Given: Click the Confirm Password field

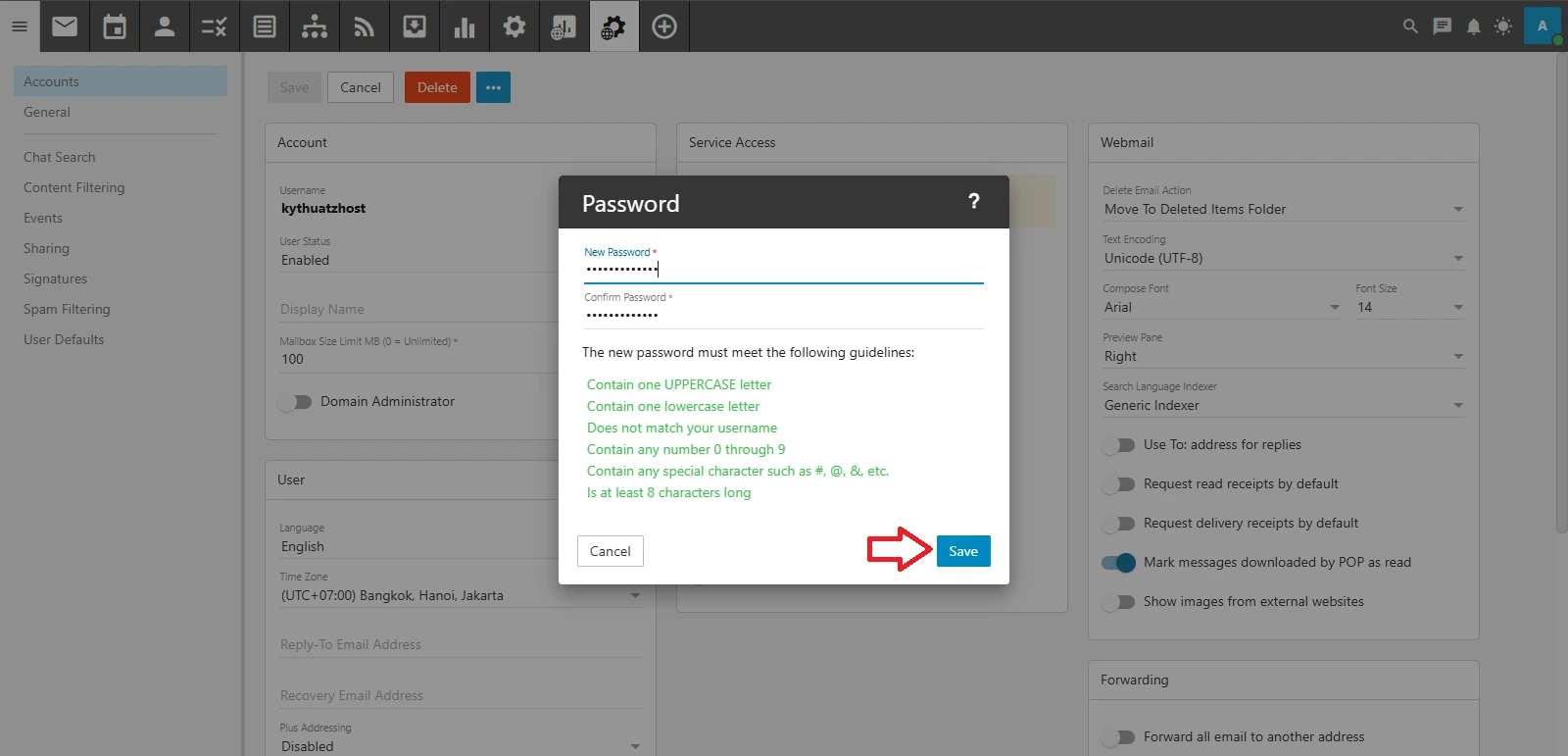Looking at the screenshot, I should point(782,315).
